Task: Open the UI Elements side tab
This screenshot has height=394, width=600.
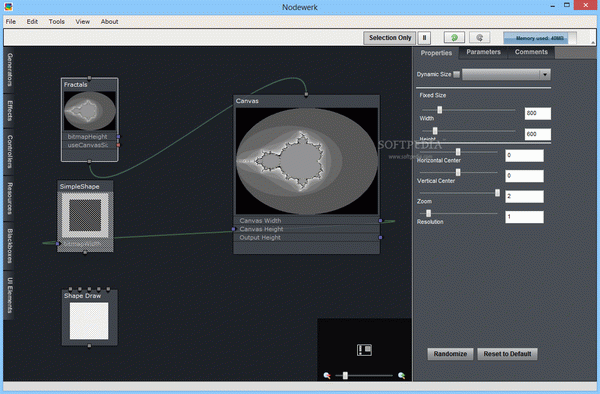Action: click(x=9, y=295)
